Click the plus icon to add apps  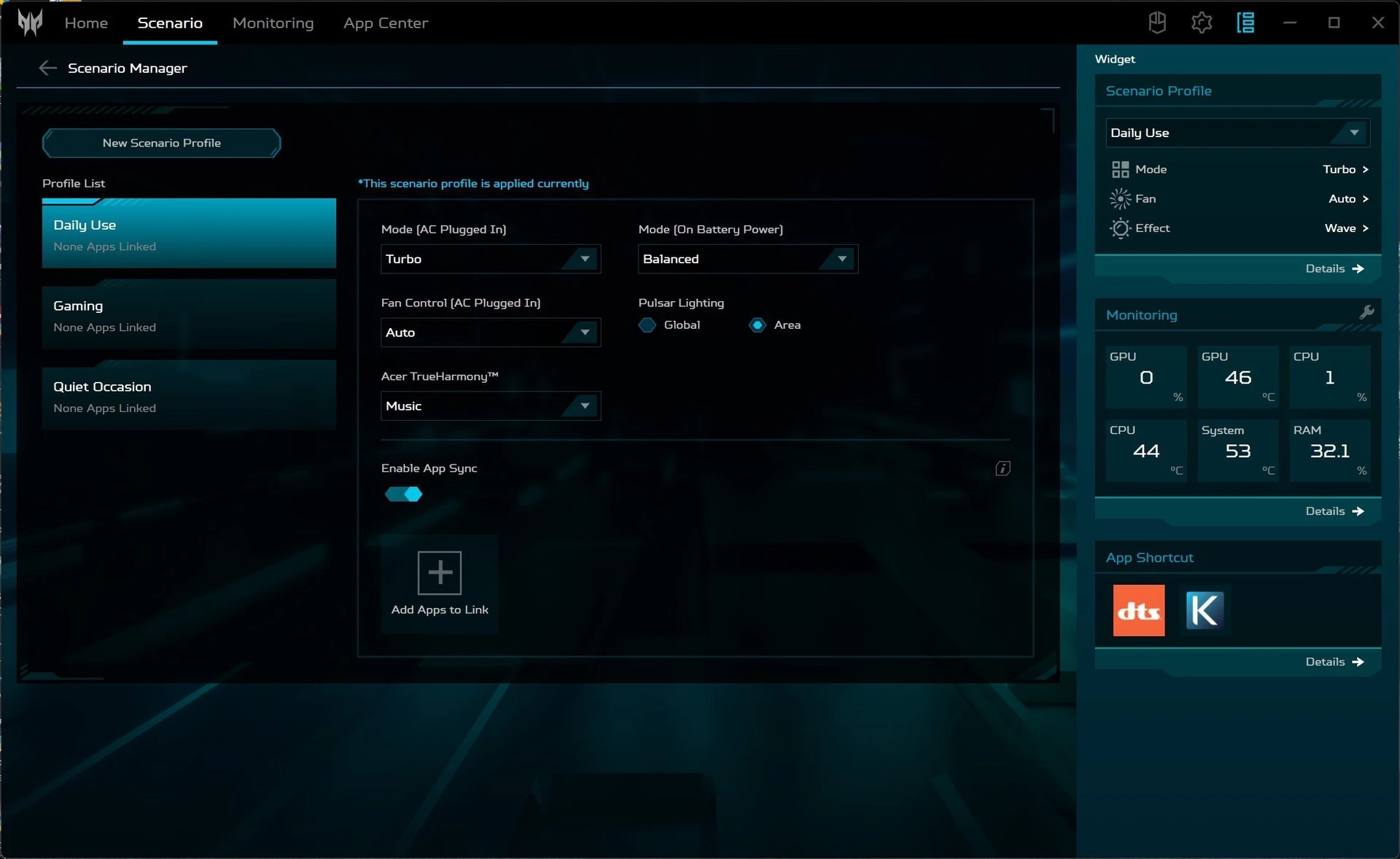[439, 572]
